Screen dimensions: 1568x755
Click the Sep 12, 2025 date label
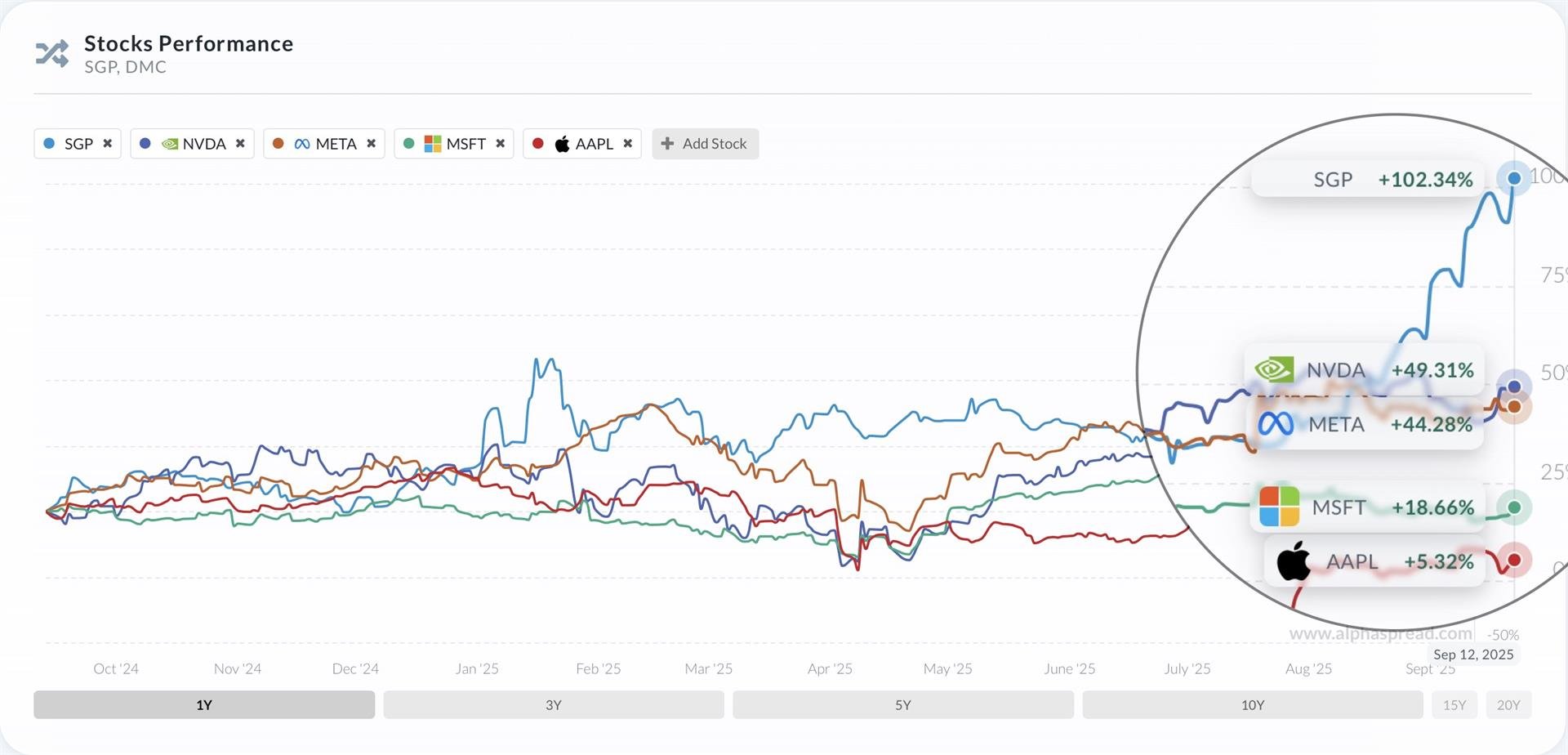pos(1473,654)
